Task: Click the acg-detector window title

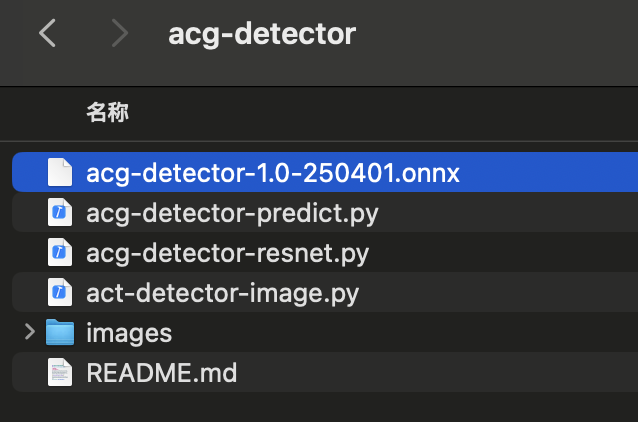Action: [262, 34]
